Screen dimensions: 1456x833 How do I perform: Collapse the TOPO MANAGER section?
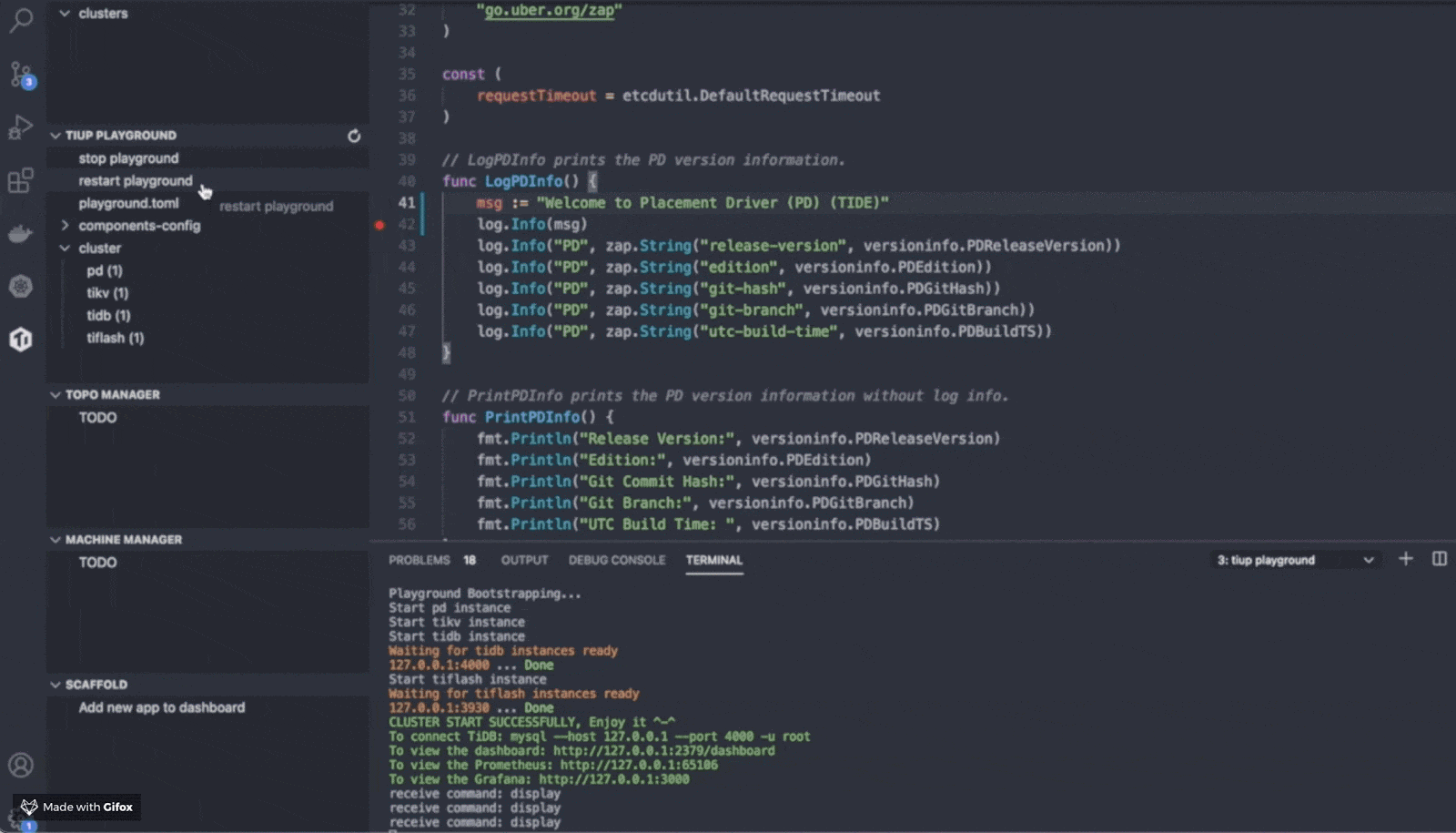(x=56, y=395)
